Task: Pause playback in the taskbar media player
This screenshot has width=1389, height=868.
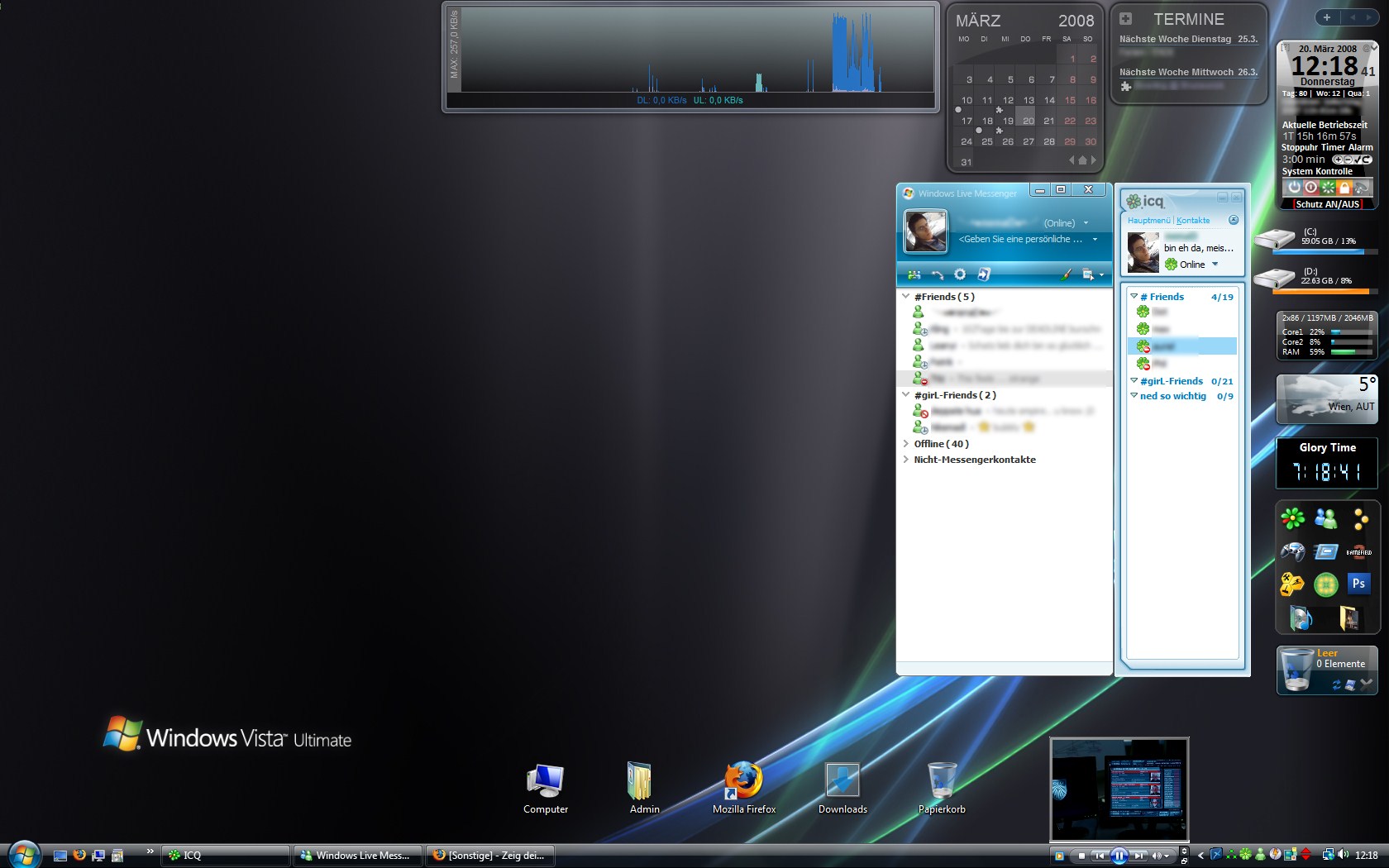Action: 1119,856
